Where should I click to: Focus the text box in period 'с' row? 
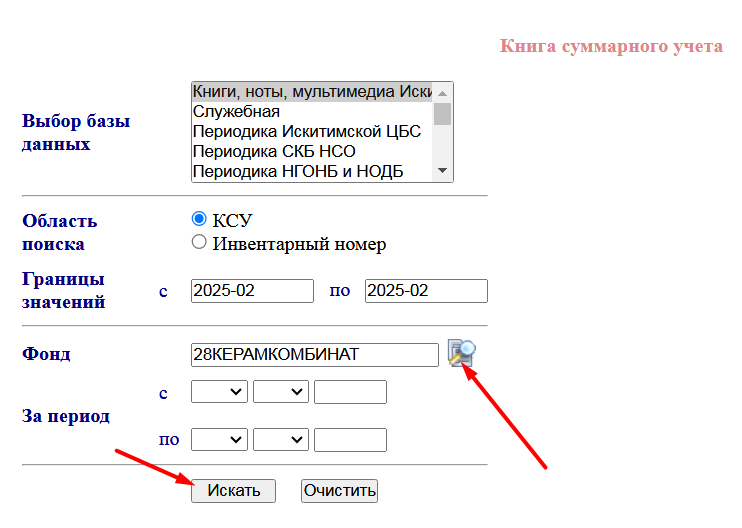click(350, 392)
